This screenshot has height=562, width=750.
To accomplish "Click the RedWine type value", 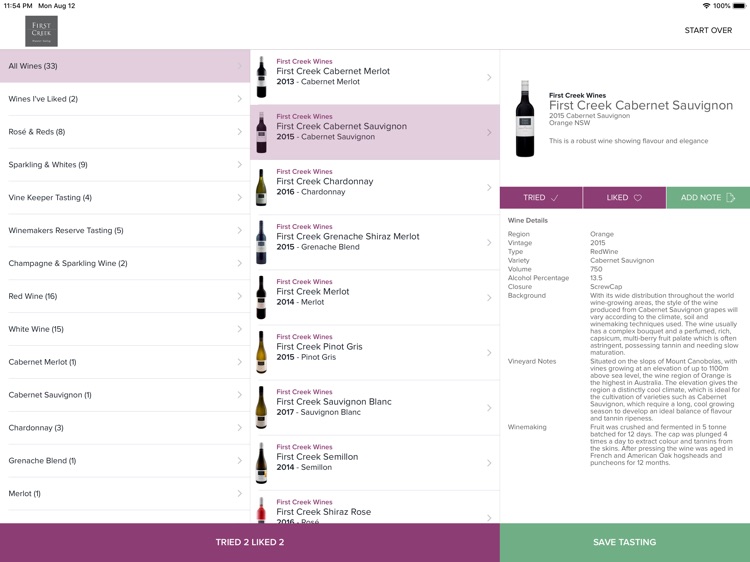I will click(x=604, y=252).
